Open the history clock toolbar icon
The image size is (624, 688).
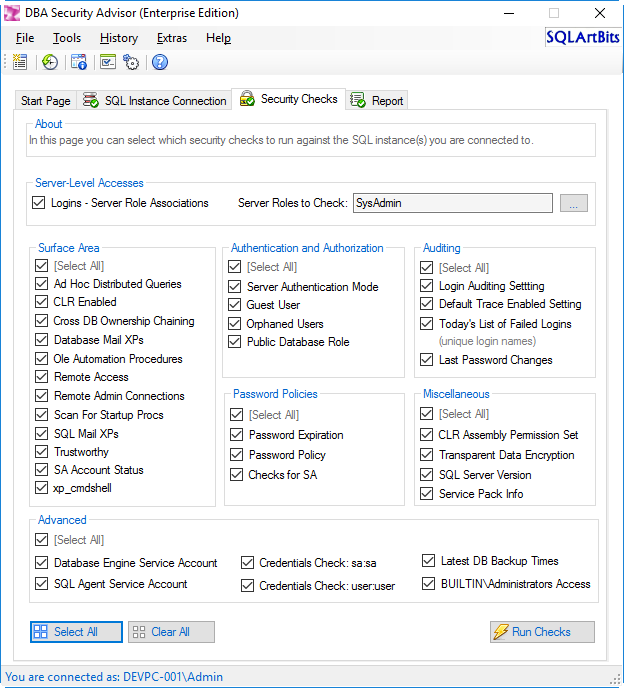(x=50, y=62)
